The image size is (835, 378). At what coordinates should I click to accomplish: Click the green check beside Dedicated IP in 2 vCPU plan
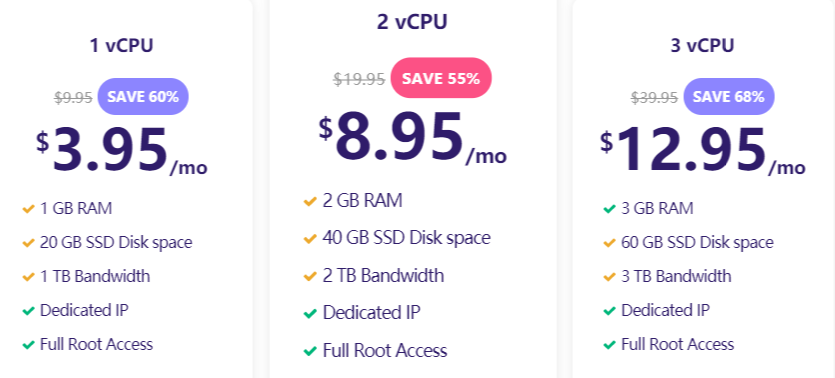tap(310, 314)
